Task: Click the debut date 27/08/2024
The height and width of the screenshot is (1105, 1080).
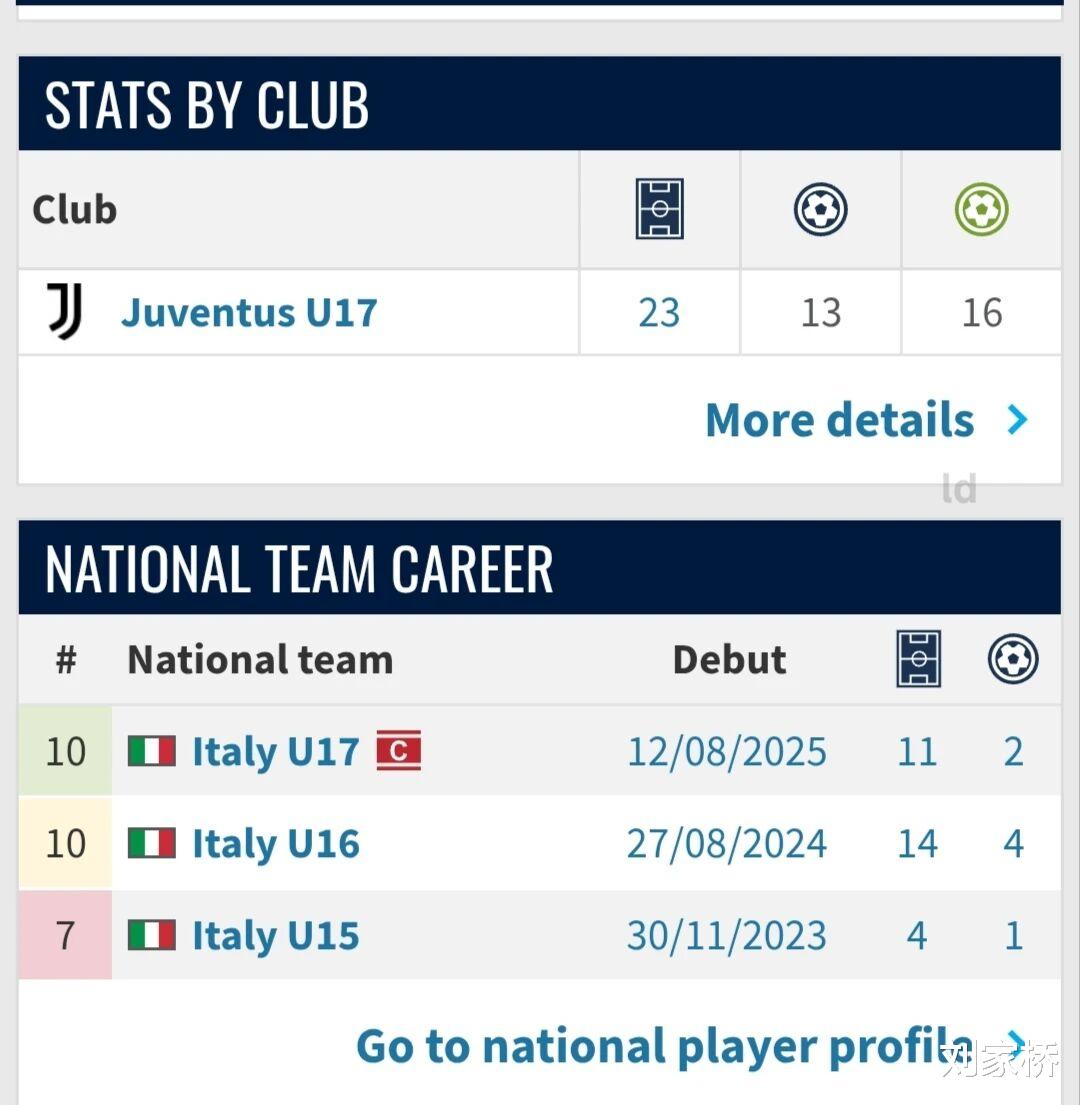Action: point(727,844)
